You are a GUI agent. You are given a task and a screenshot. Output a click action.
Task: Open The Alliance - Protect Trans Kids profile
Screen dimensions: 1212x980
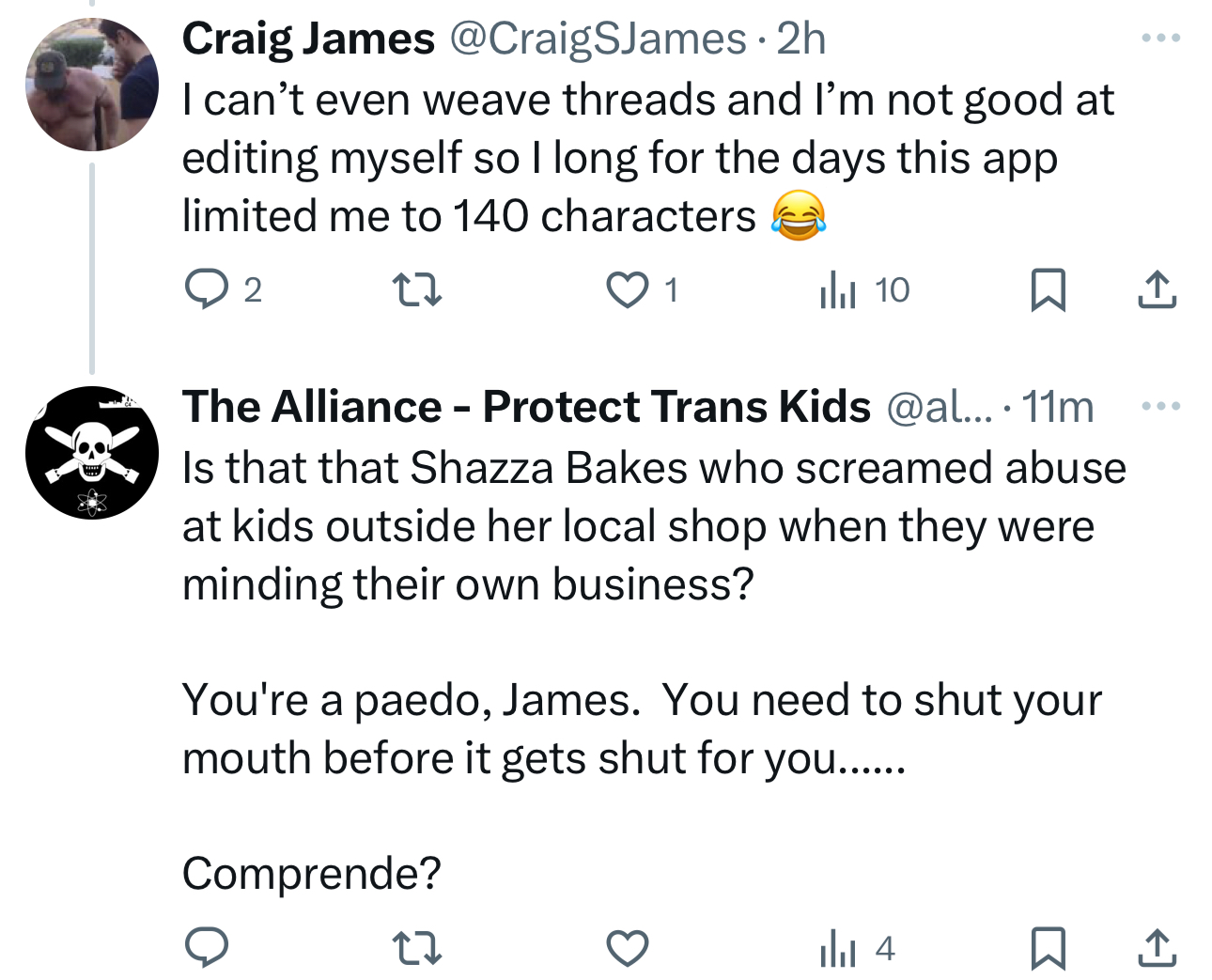[x=526, y=407]
